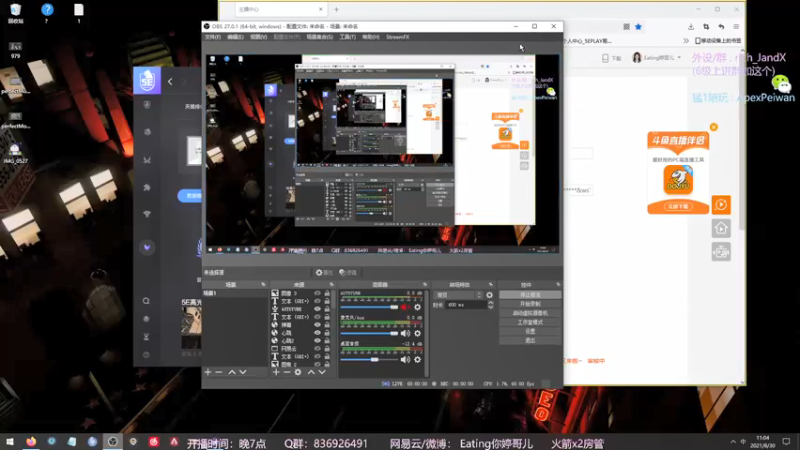
Task: Click 停止推流 stop streaming button
Action: click(530, 295)
